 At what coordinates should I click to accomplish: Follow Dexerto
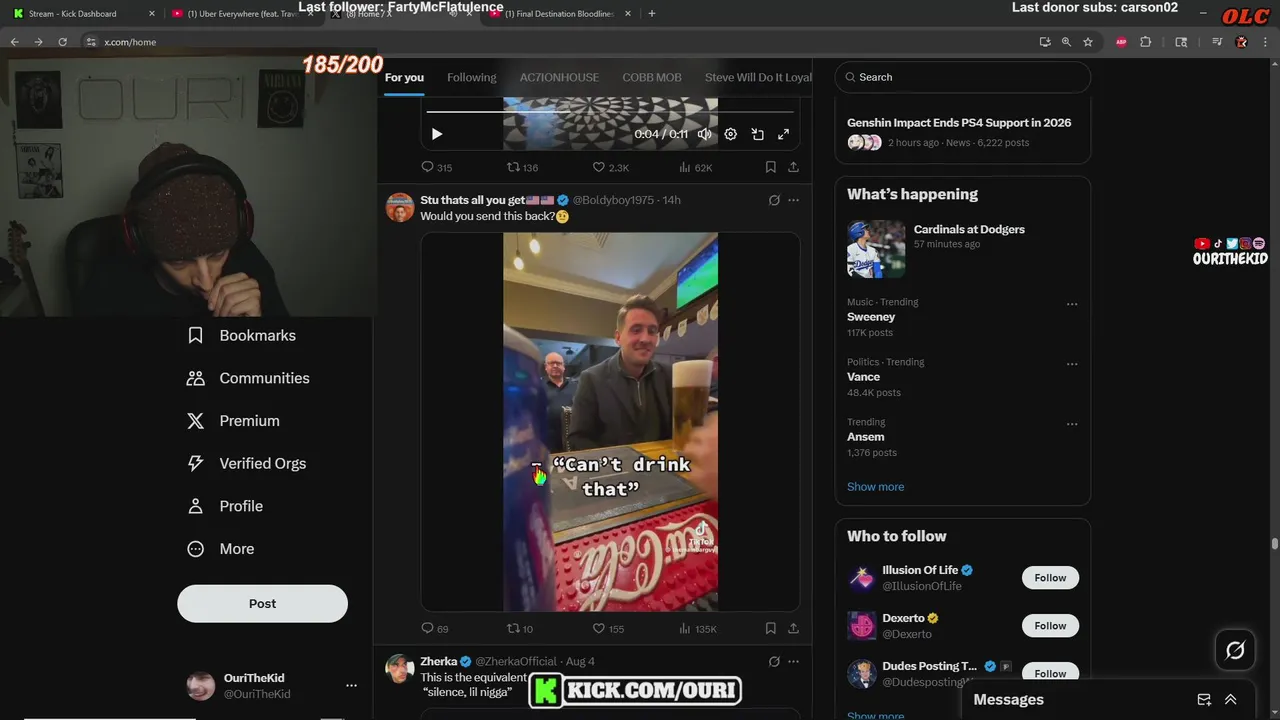tap(1050, 626)
